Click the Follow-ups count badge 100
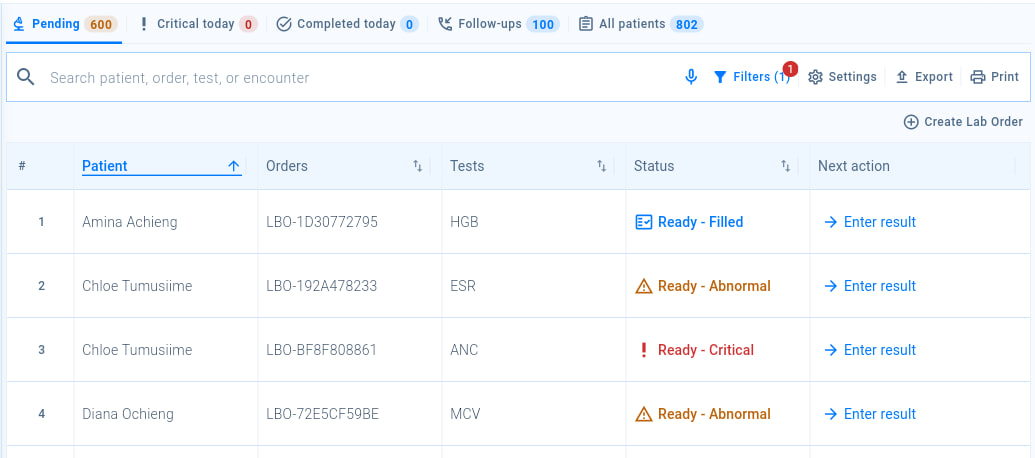 coord(543,24)
